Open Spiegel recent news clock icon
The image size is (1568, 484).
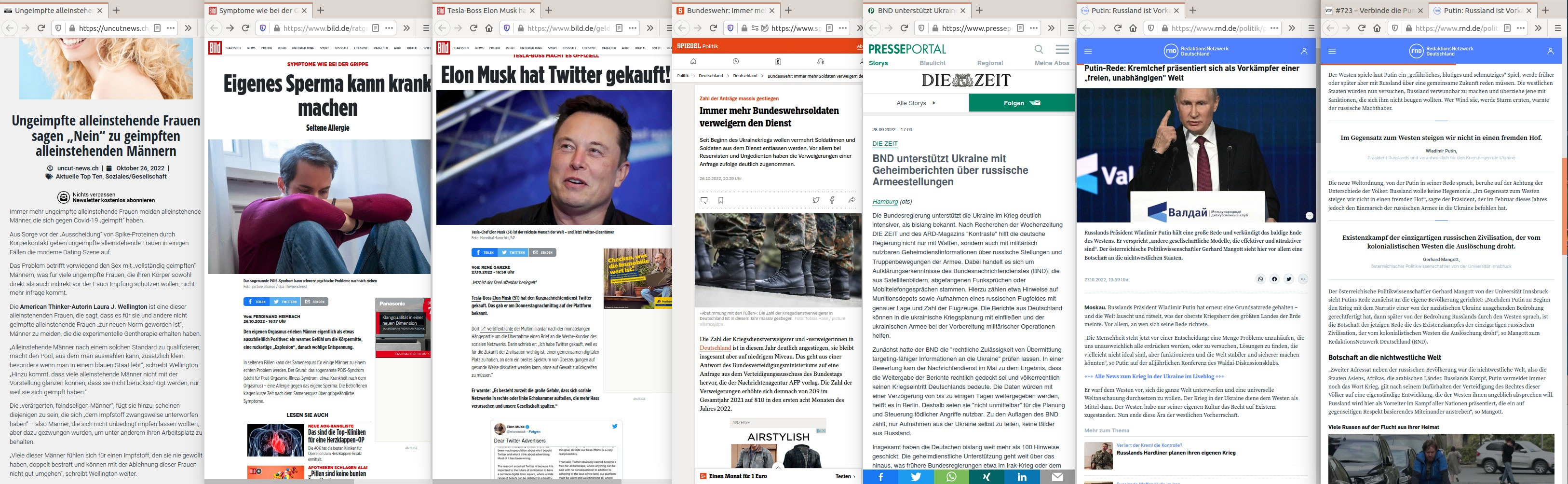coord(735,61)
